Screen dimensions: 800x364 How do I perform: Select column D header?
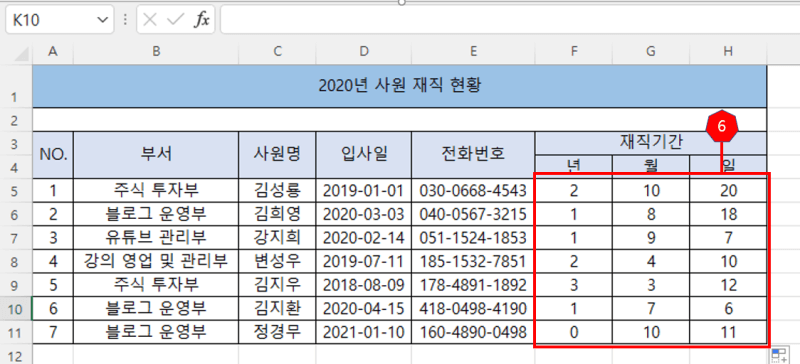[x=363, y=51]
